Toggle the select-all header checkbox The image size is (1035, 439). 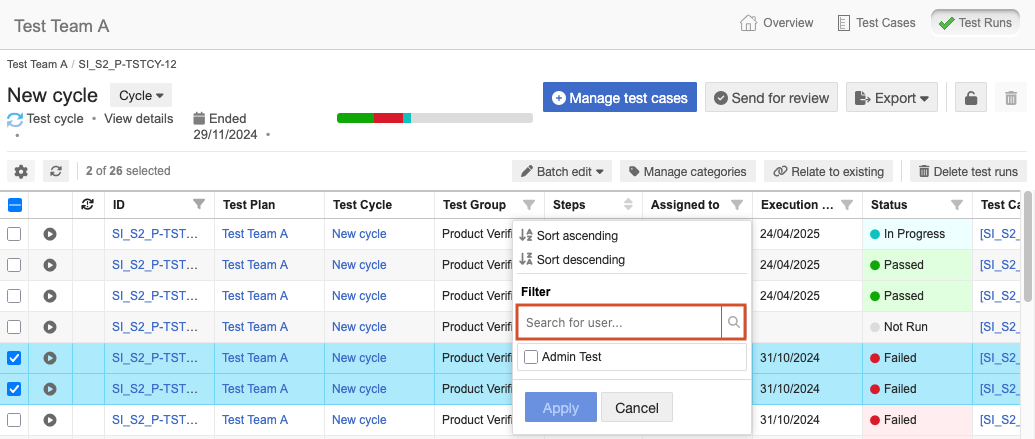point(15,205)
